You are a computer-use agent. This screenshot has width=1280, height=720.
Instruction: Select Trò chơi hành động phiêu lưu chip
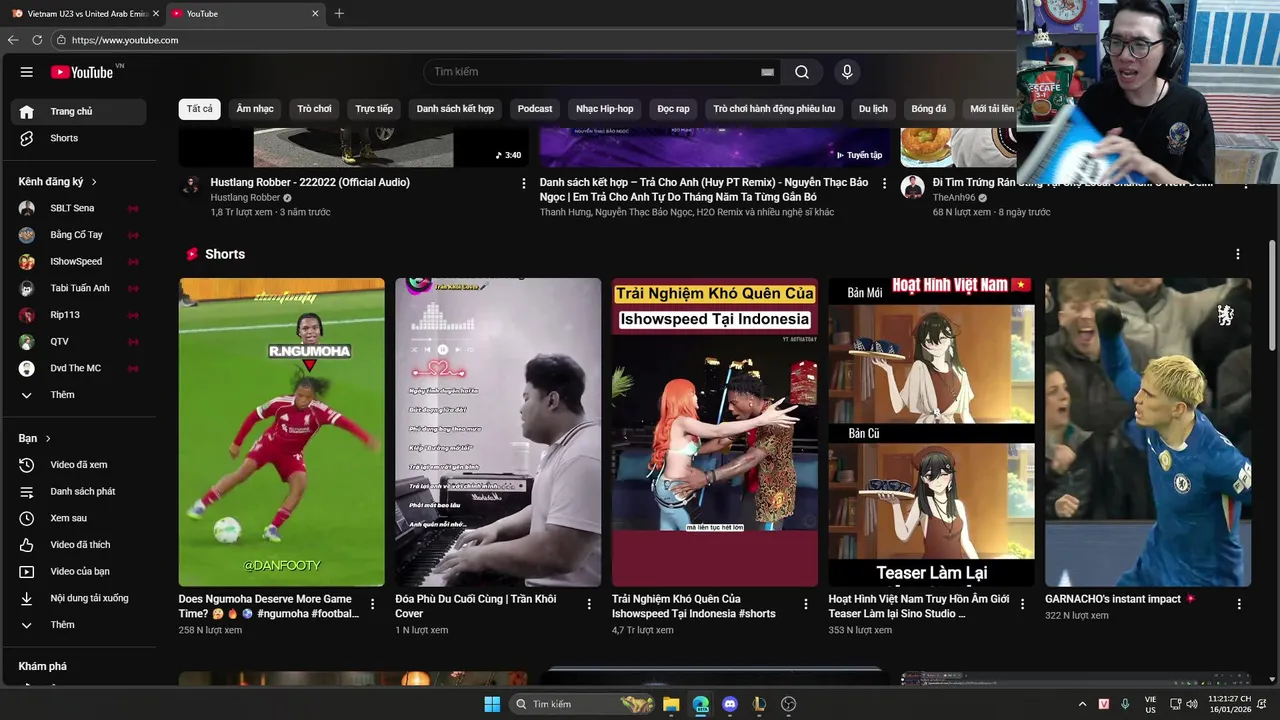pos(774,109)
